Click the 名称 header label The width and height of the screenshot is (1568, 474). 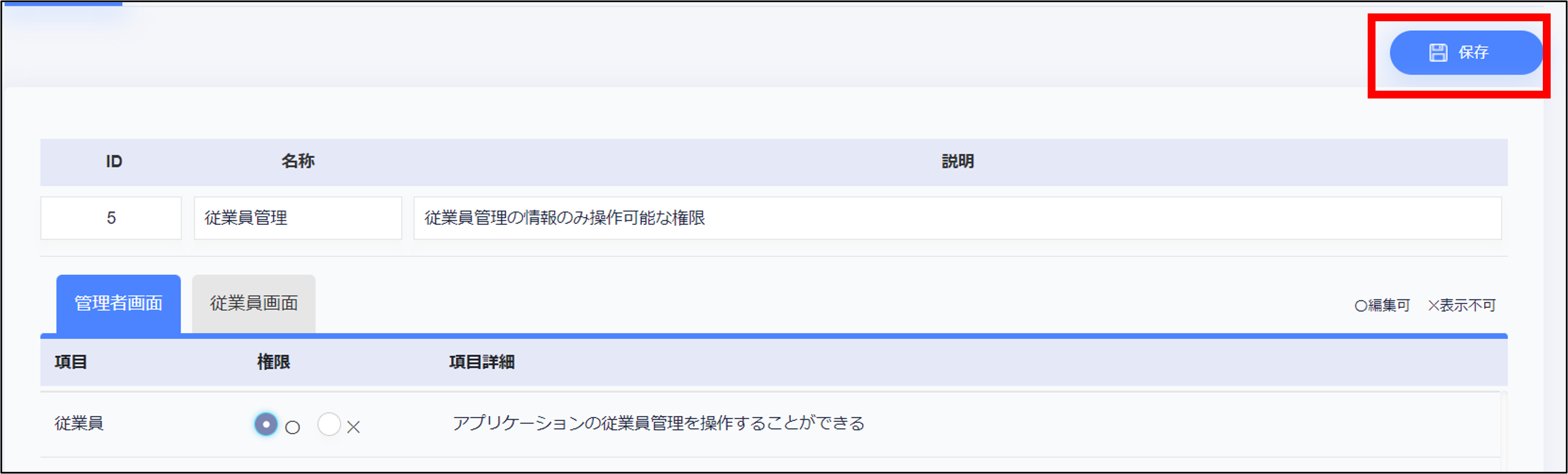pos(298,161)
